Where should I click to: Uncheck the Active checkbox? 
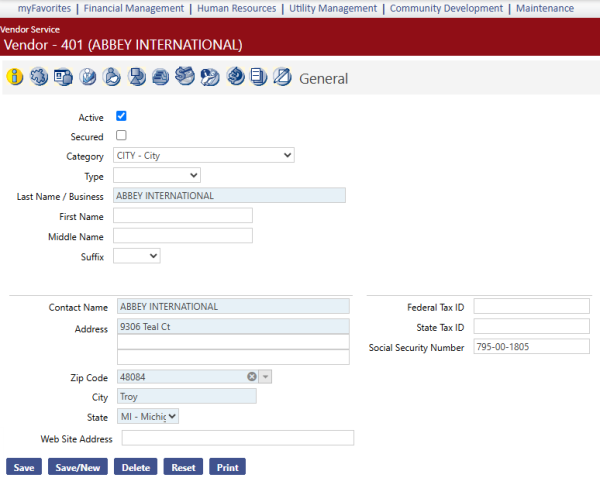pyautogui.click(x=121, y=116)
